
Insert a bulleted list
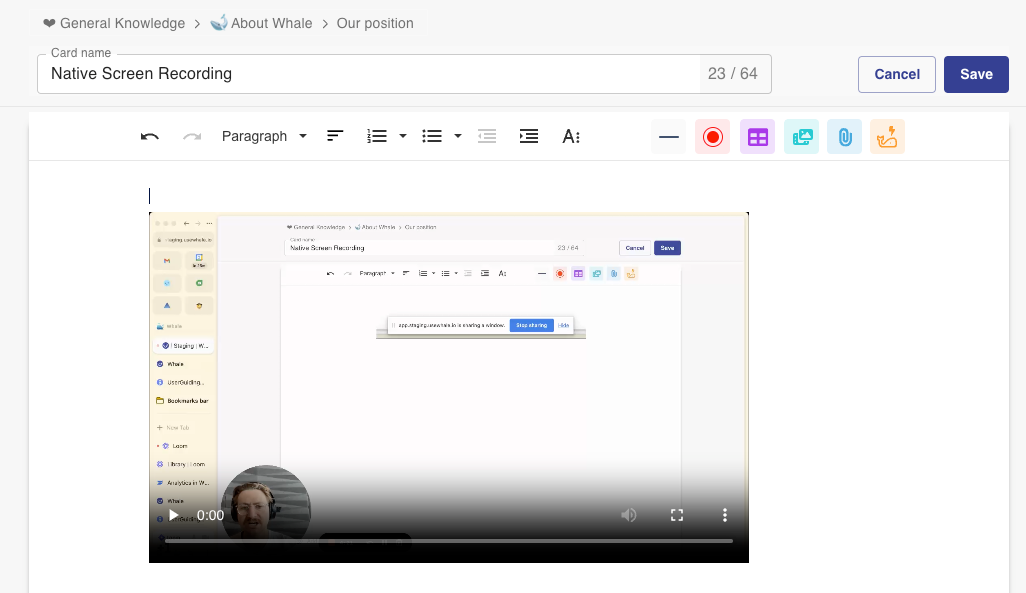(x=432, y=136)
